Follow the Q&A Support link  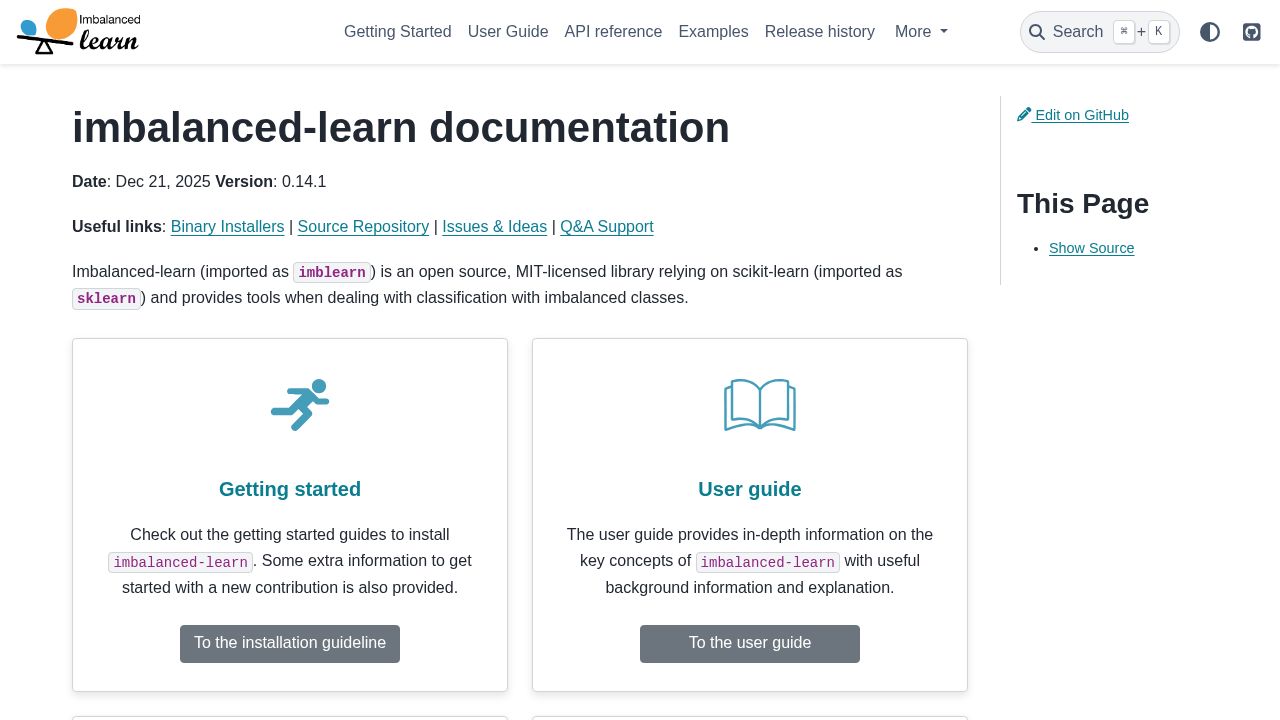(x=607, y=227)
